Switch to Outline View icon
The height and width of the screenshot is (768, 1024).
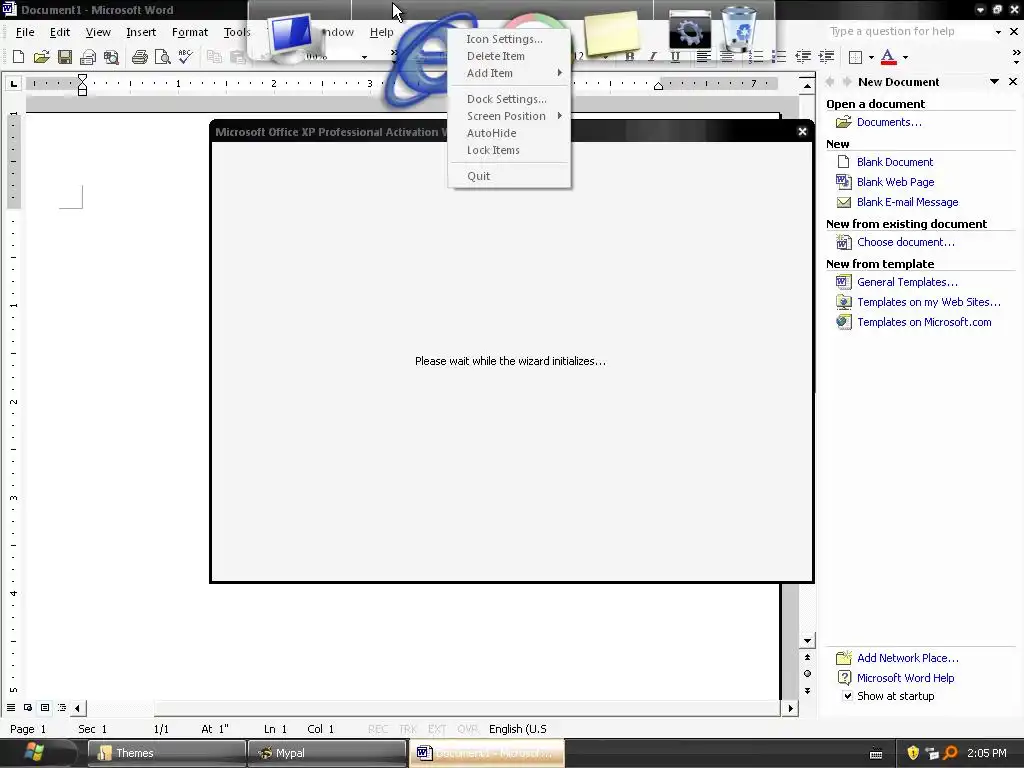(61, 708)
